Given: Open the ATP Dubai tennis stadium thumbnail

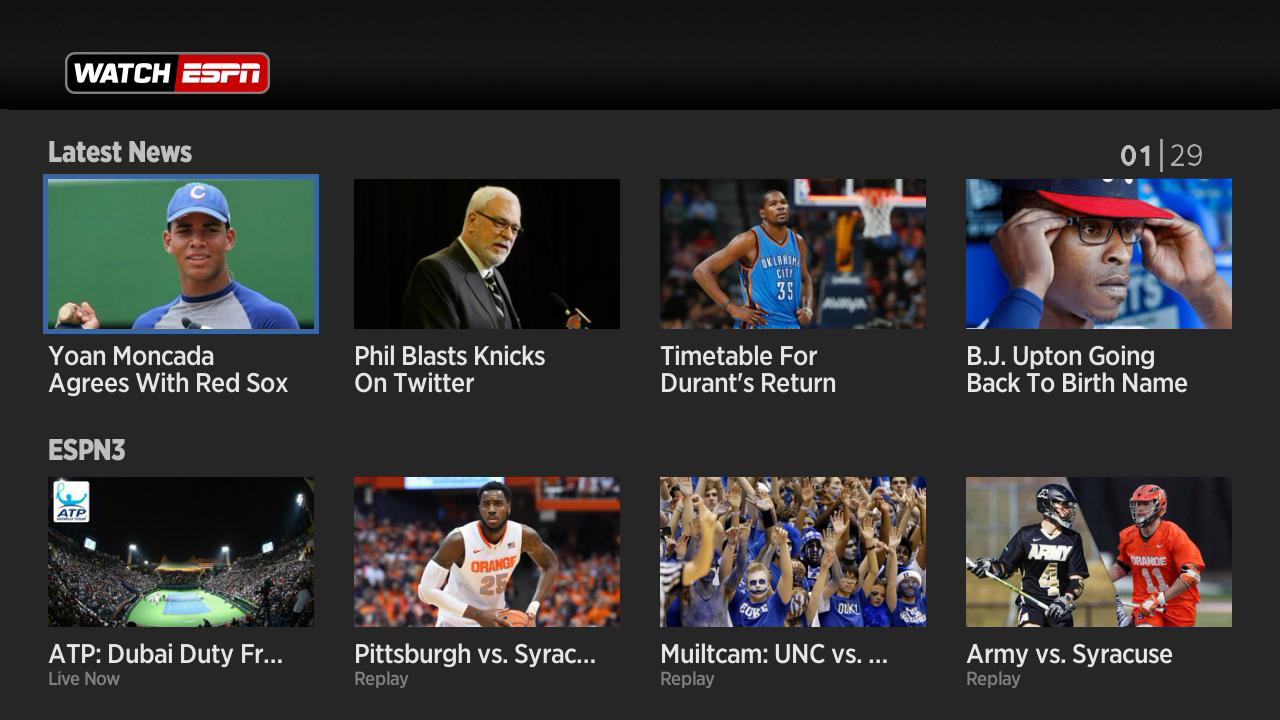Looking at the screenshot, I should click(x=181, y=552).
